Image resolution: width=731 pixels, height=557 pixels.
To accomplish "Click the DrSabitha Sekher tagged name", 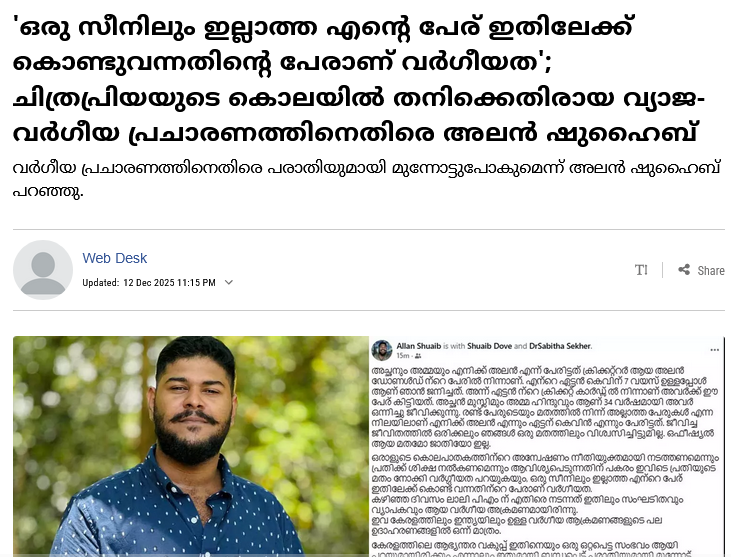I will point(560,346).
